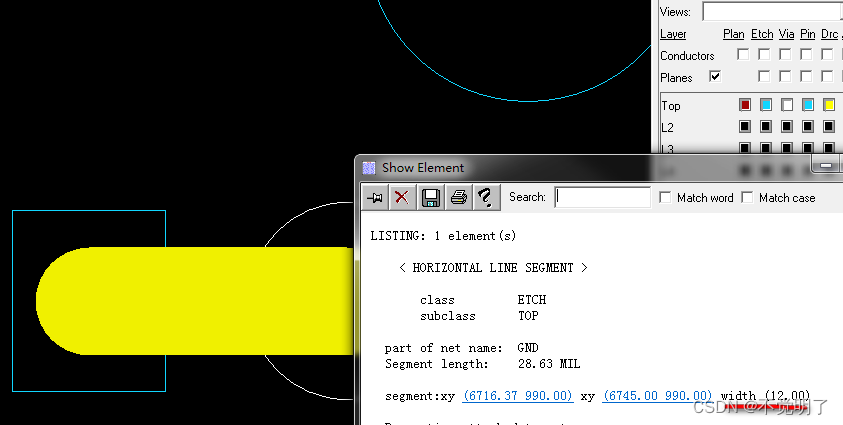Click the L2 layer label
The height and width of the screenshot is (425, 843).
[x=667, y=128]
